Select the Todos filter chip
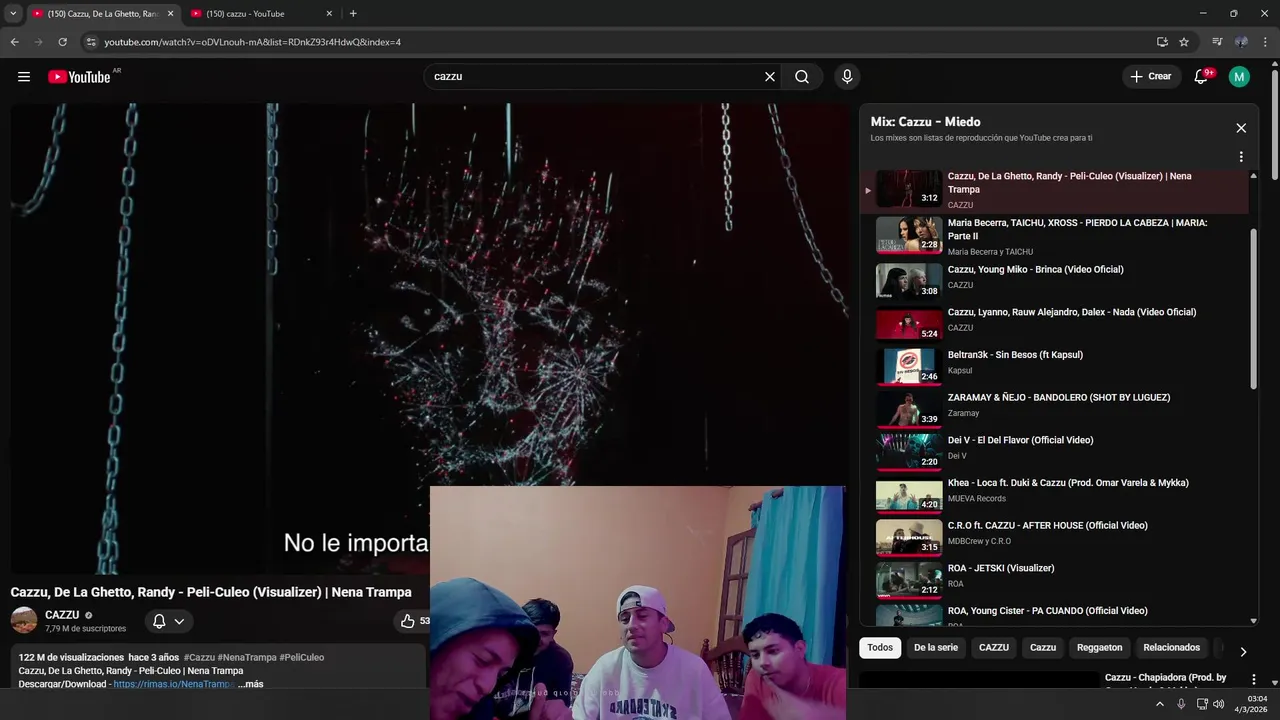 (x=880, y=648)
